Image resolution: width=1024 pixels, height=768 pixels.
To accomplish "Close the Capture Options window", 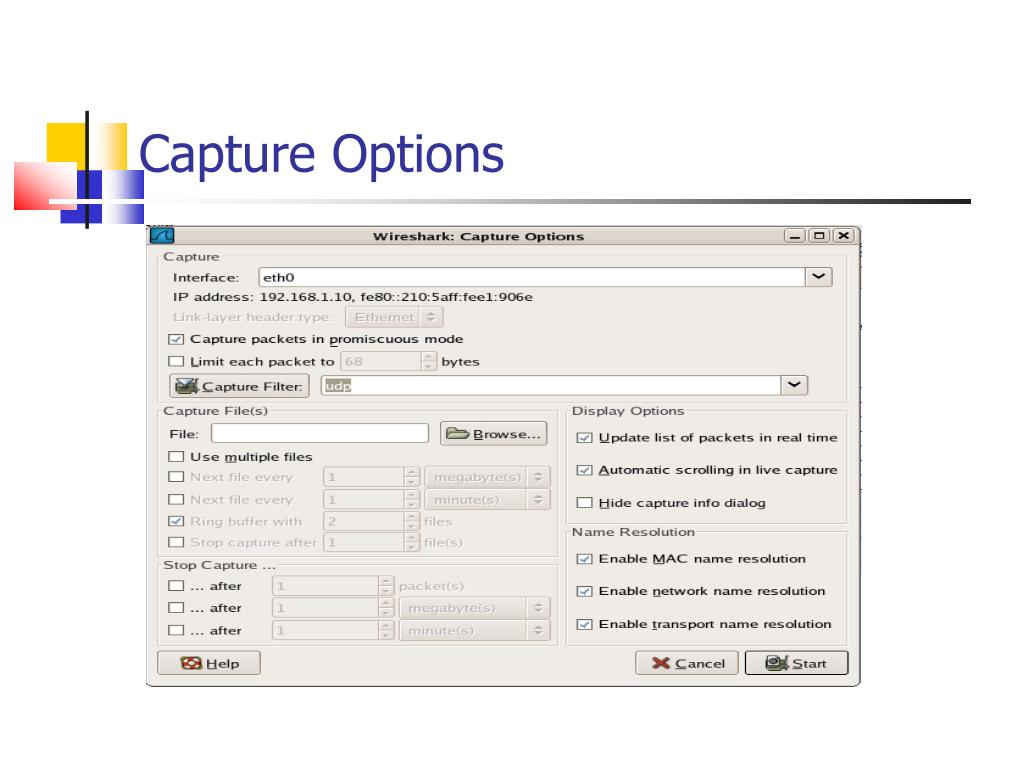I will pyautogui.click(x=844, y=235).
